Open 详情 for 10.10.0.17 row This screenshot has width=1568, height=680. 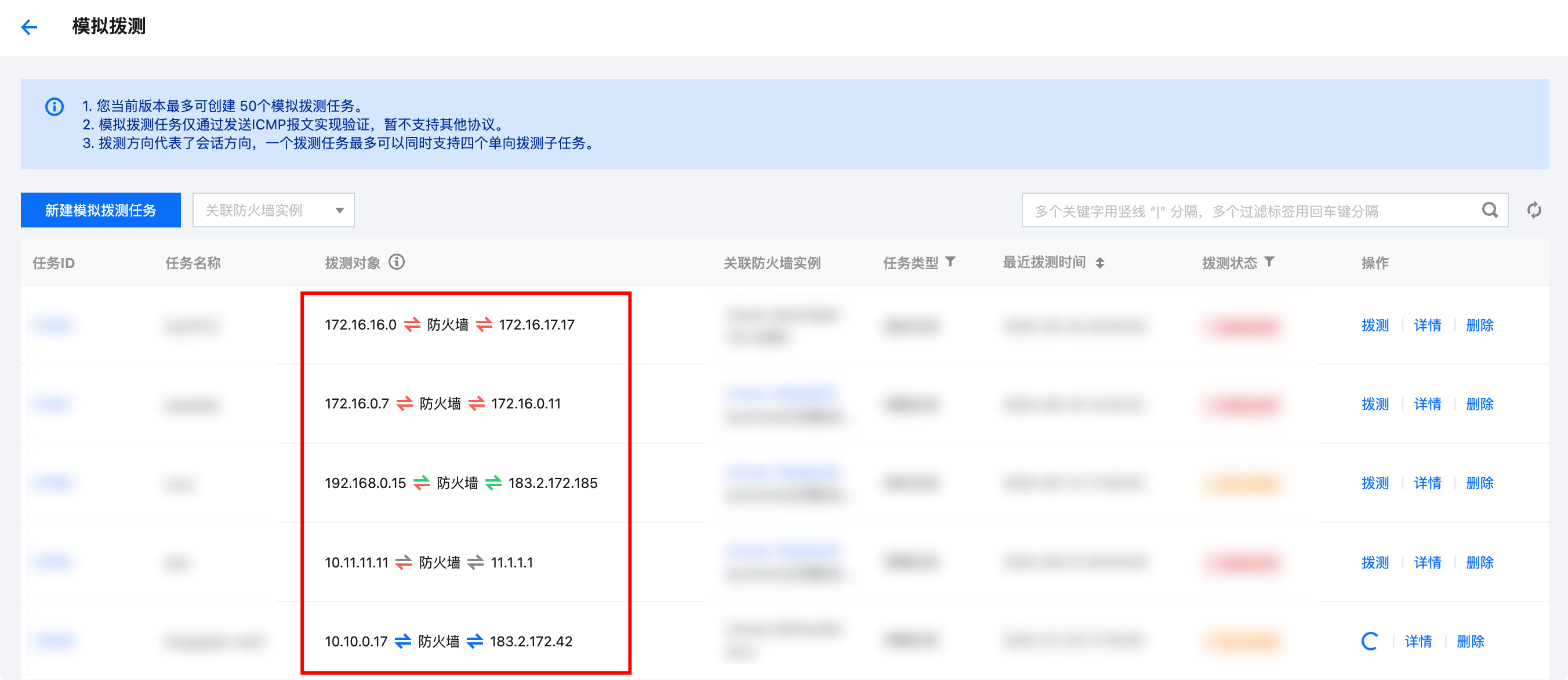(x=1418, y=642)
